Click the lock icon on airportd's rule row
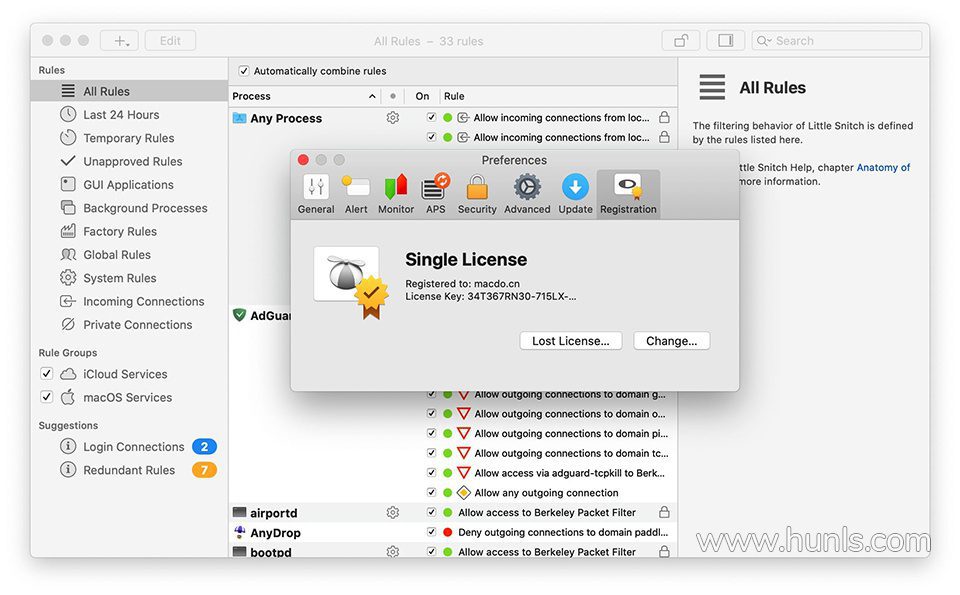Screen dimensions: 960x595 click(664, 512)
